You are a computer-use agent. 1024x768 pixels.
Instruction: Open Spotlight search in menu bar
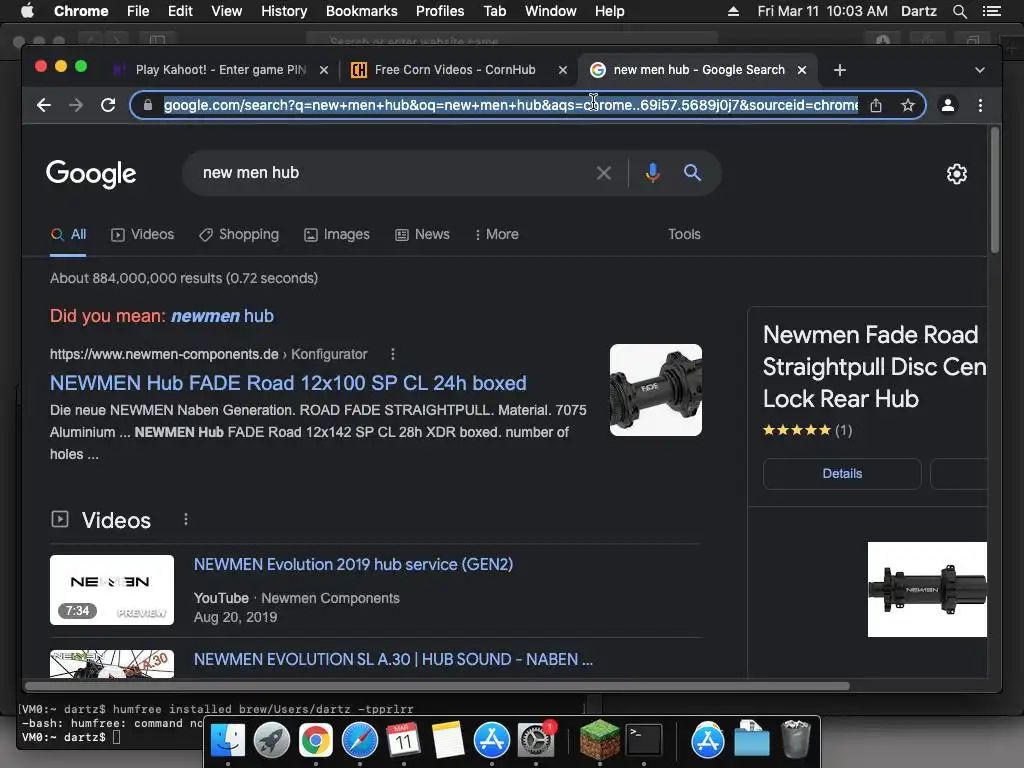click(x=959, y=11)
